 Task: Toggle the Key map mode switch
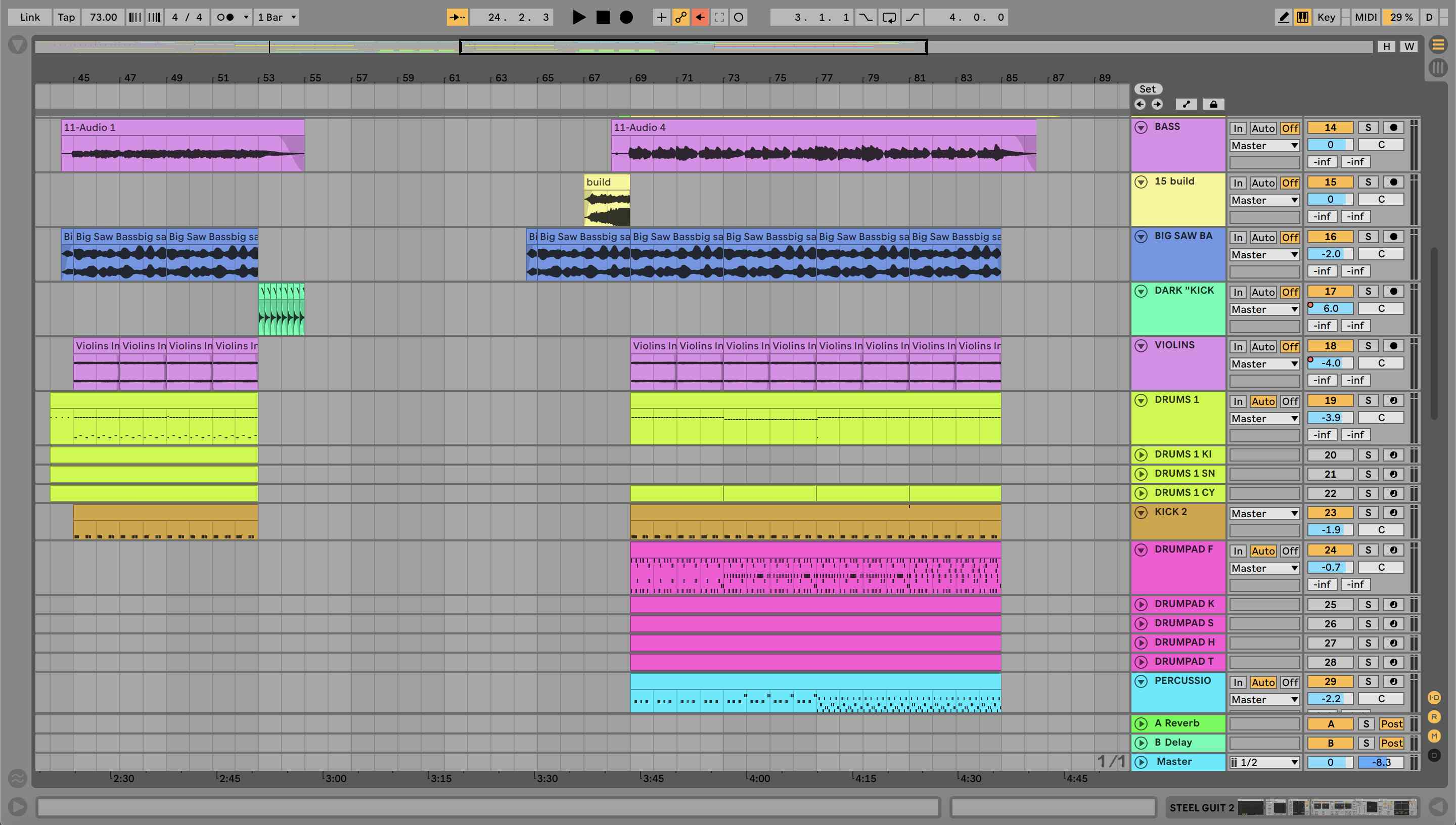(1326, 17)
